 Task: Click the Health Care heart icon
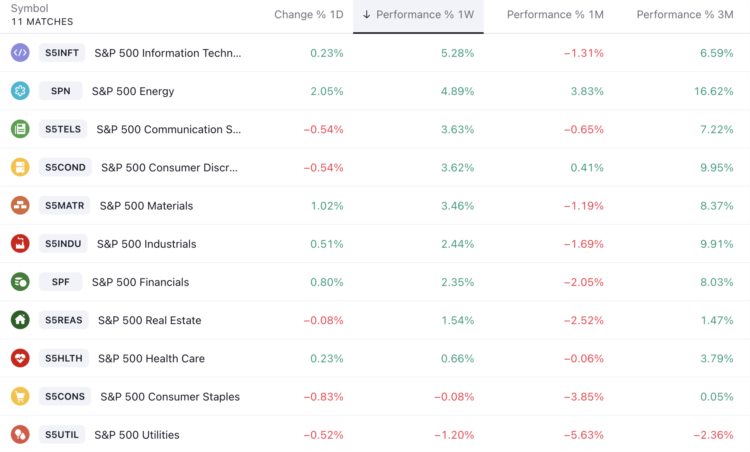(20, 358)
